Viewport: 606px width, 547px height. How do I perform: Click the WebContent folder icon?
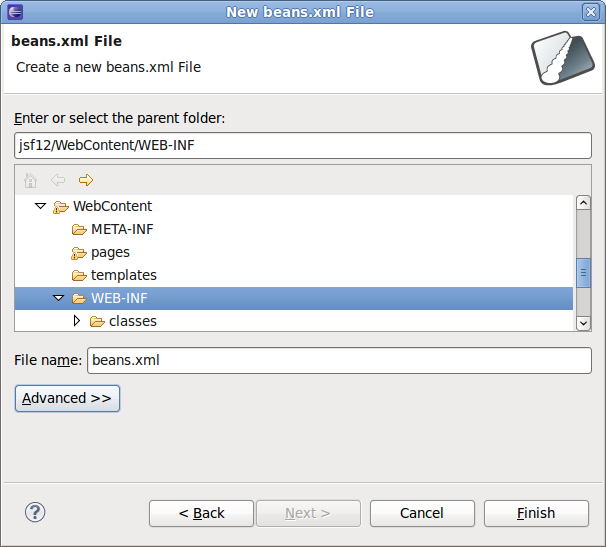pos(61,207)
